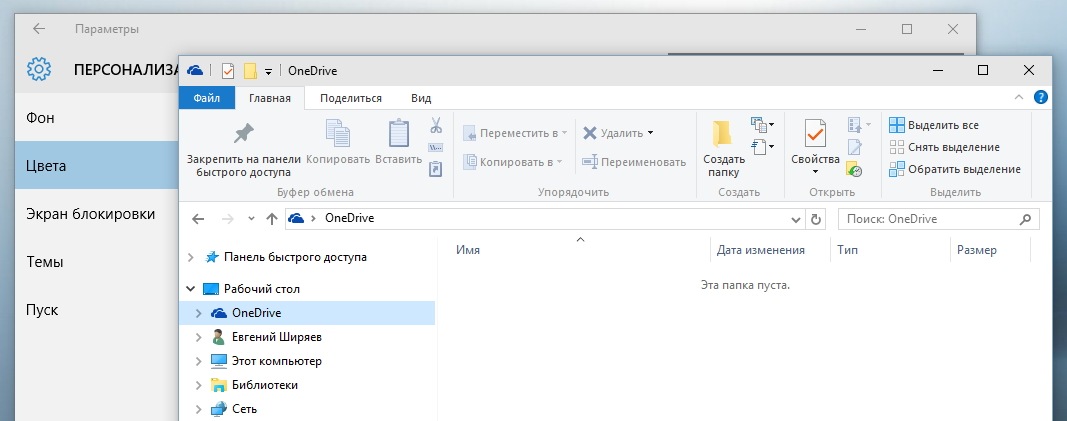The width and height of the screenshot is (1067, 421).
Task: Switch to the Поделиться ribbon tab
Action: point(350,98)
